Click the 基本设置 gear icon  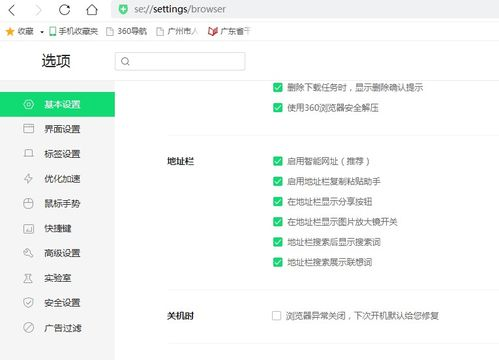[x=29, y=104]
